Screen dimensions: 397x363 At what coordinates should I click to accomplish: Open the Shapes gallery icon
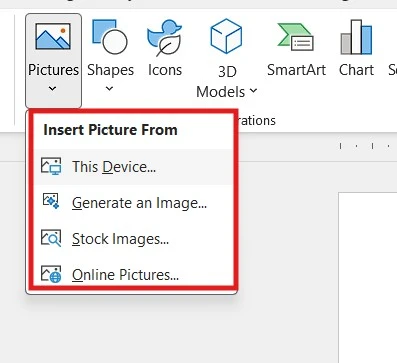110,37
